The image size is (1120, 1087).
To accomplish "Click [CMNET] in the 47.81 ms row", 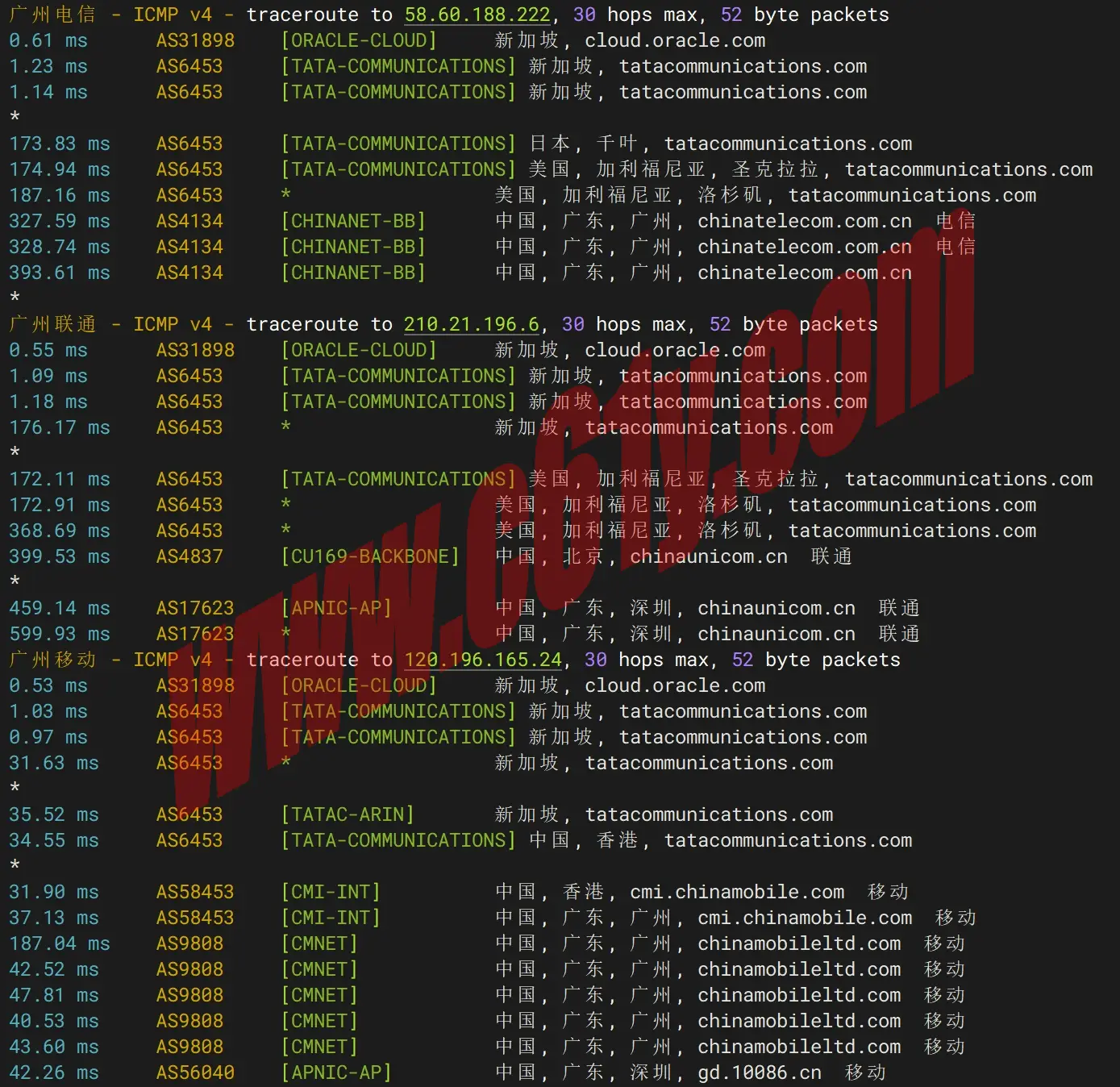I will point(319,995).
